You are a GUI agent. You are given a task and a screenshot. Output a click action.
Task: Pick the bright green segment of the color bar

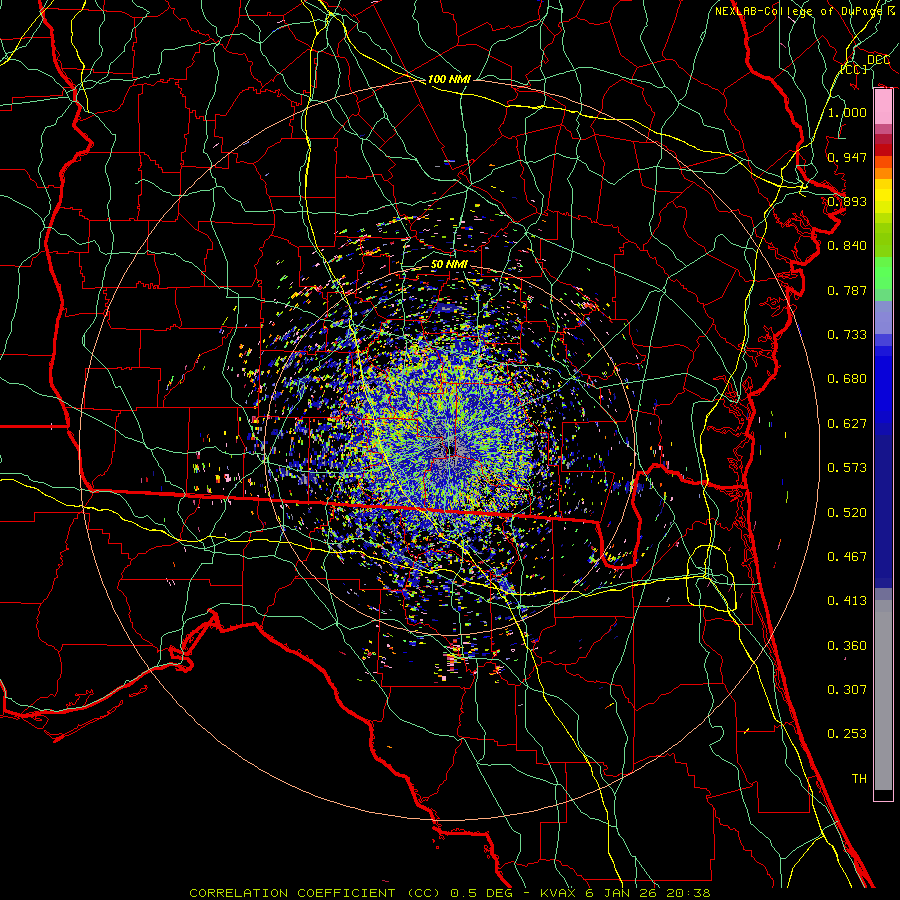pos(883,273)
